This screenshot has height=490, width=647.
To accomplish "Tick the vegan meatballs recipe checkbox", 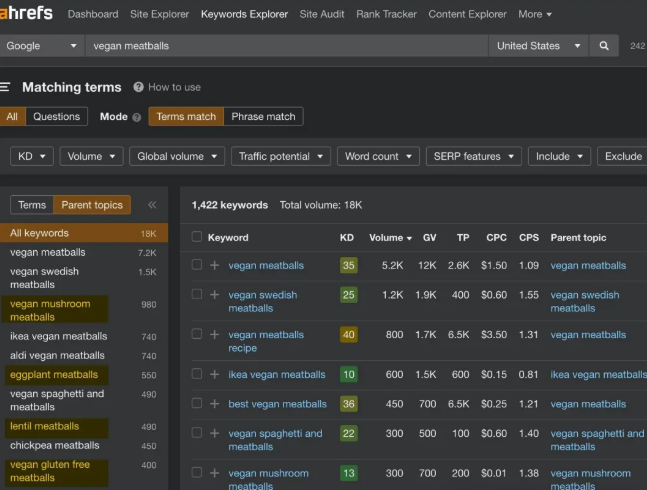I will (197, 335).
